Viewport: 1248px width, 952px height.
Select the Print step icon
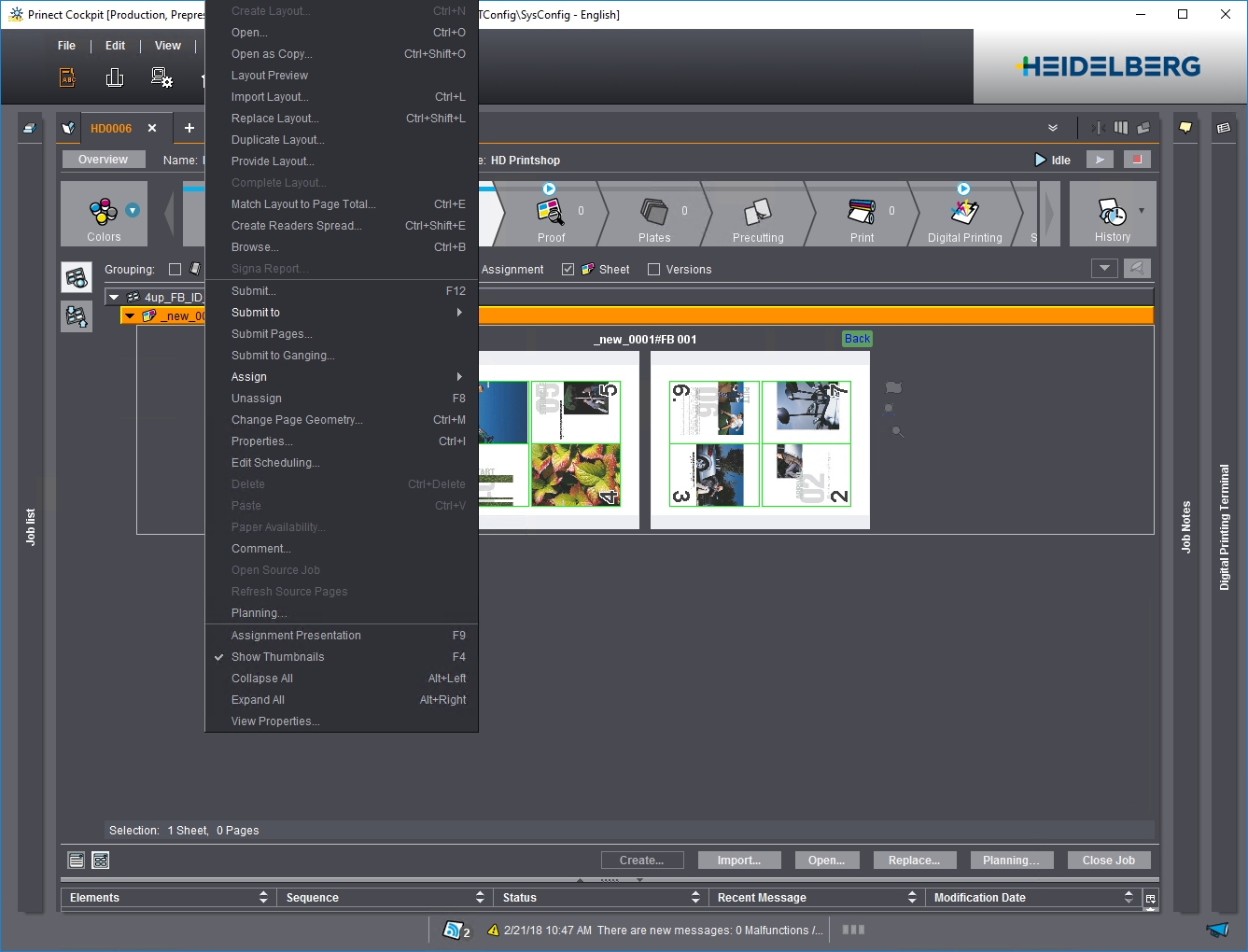pos(861,213)
